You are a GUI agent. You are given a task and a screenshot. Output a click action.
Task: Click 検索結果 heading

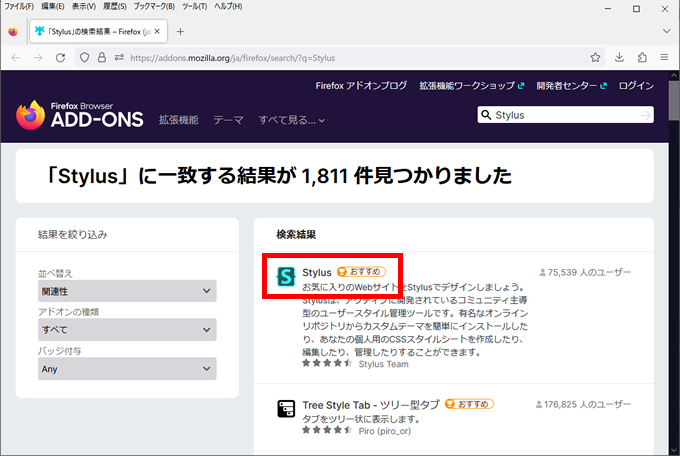pyautogui.click(x=296, y=235)
